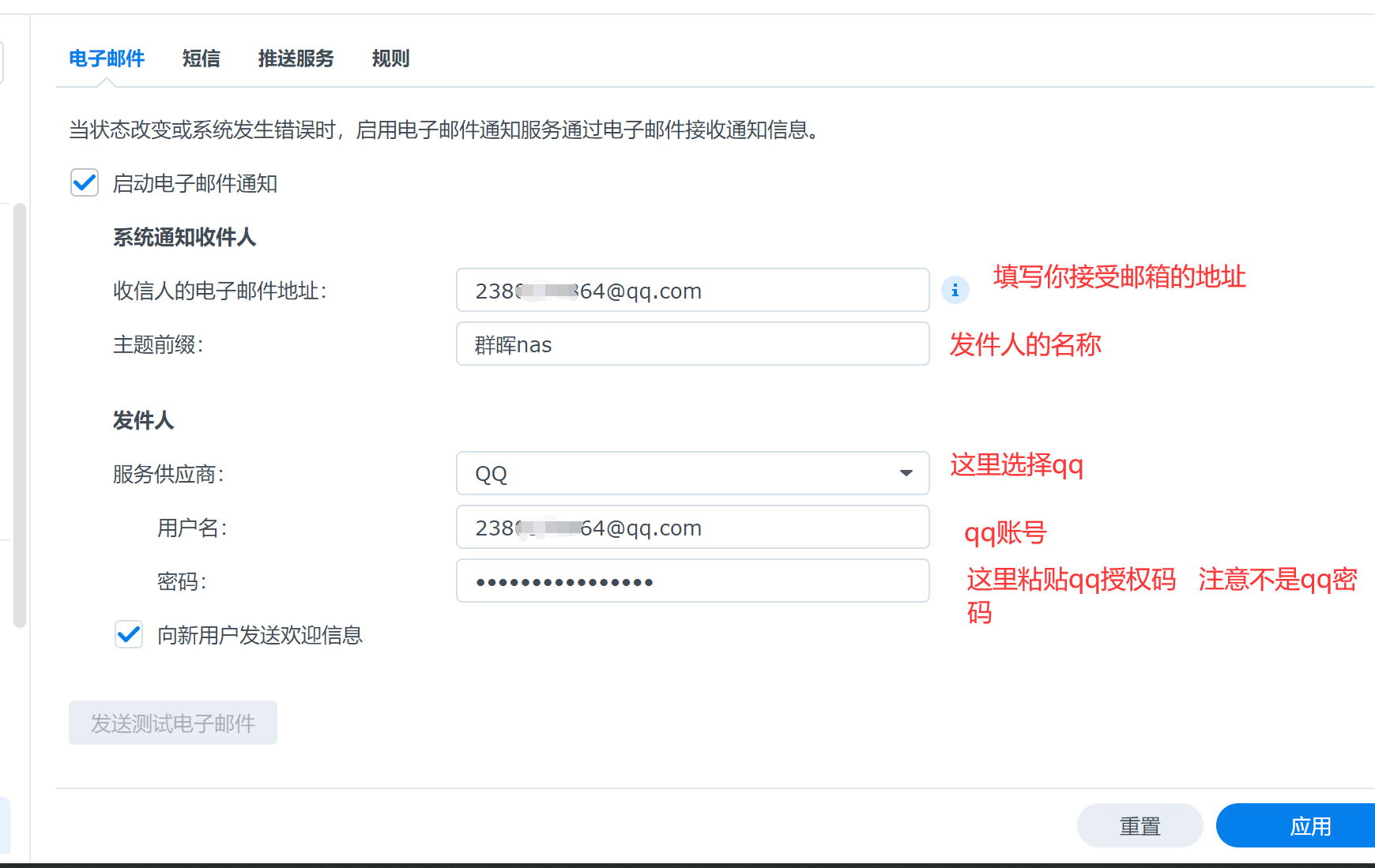This screenshot has height=868, width=1375.
Task: Click the 主题前缀 input field
Action: (692, 344)
